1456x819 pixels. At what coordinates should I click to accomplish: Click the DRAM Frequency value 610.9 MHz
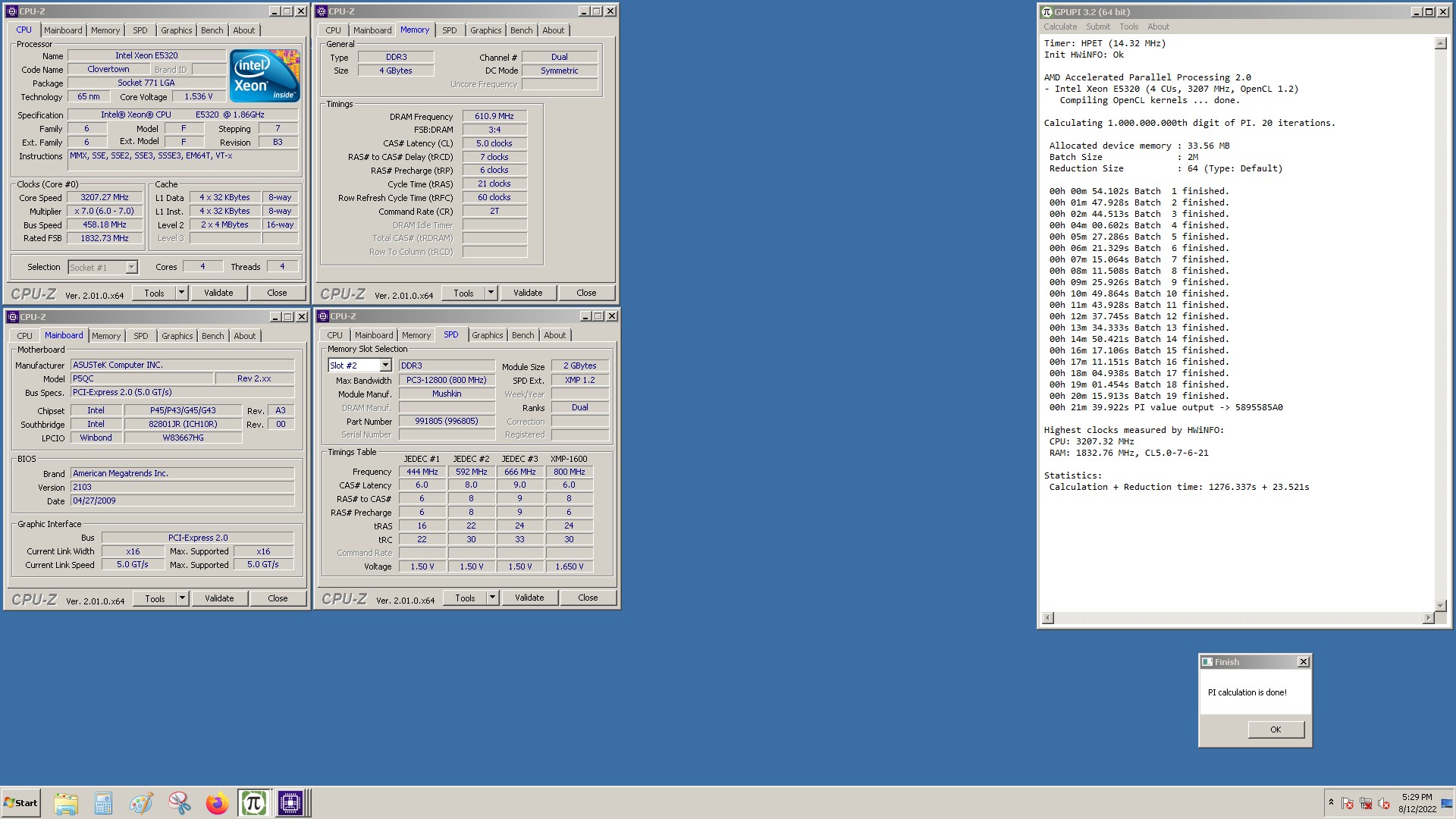(x=494, y=116)
